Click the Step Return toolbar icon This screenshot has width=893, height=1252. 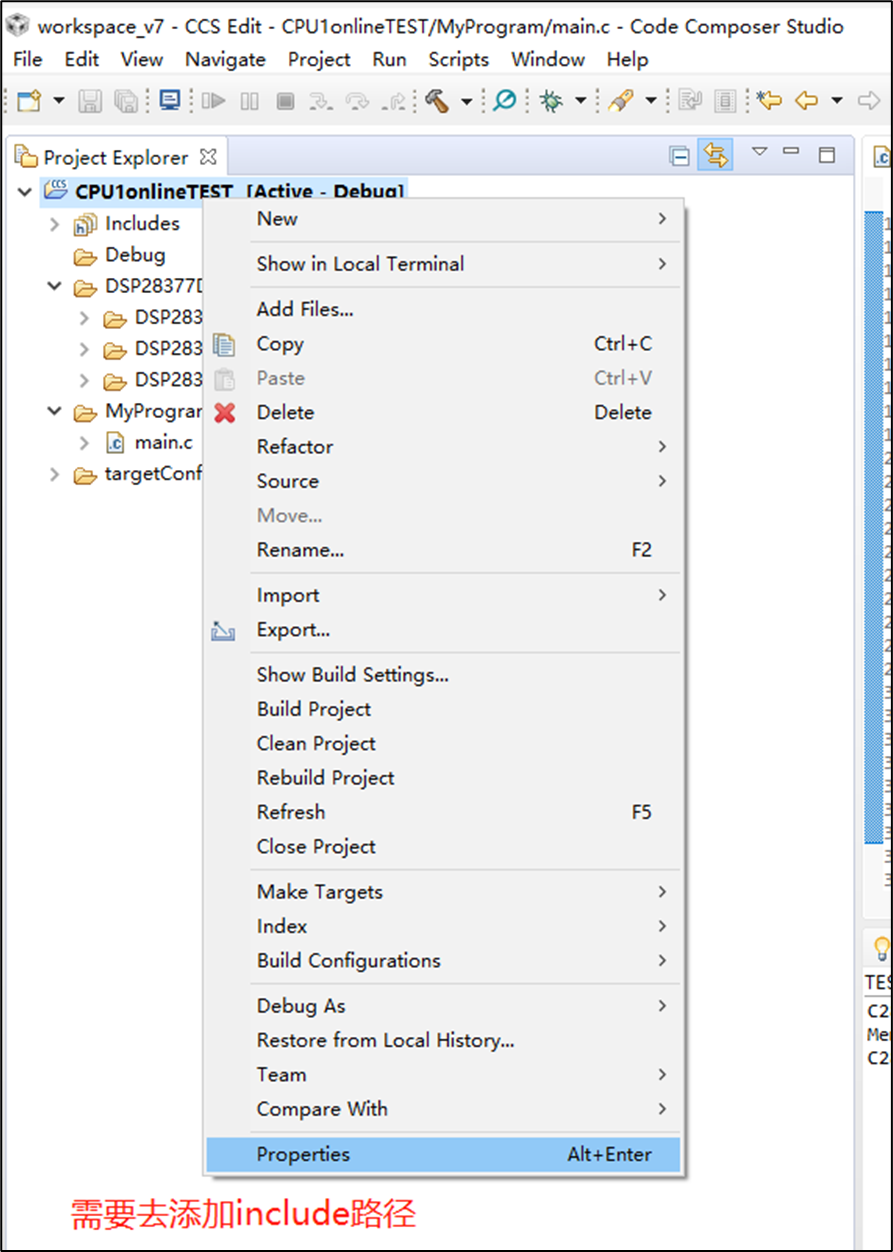pyautogui.click(x=393, y=101)
